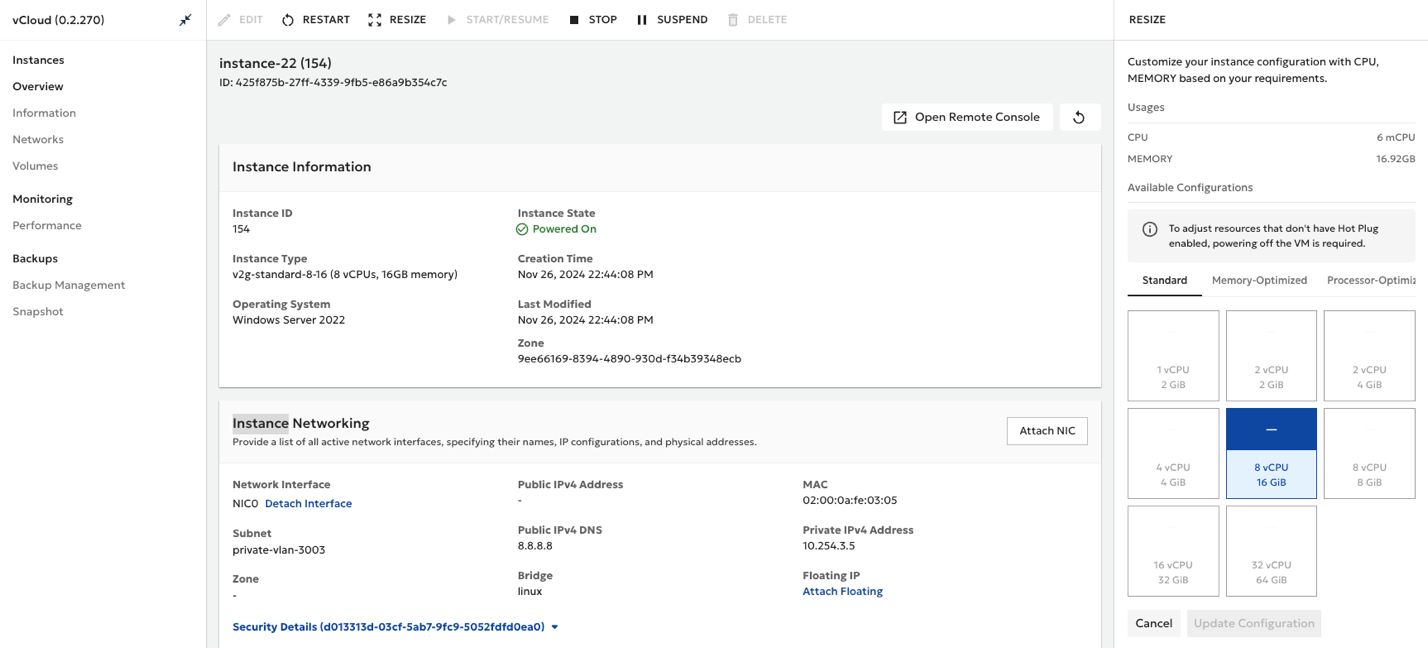Click the Detach Interface link for NIC0
1428x648 pixels.
coord(308,504)
